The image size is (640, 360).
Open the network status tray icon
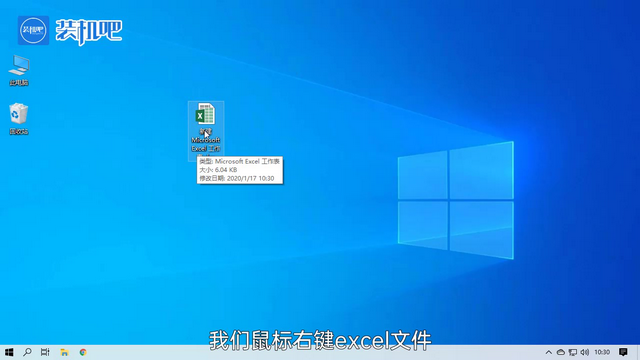[x=573, y=352]
